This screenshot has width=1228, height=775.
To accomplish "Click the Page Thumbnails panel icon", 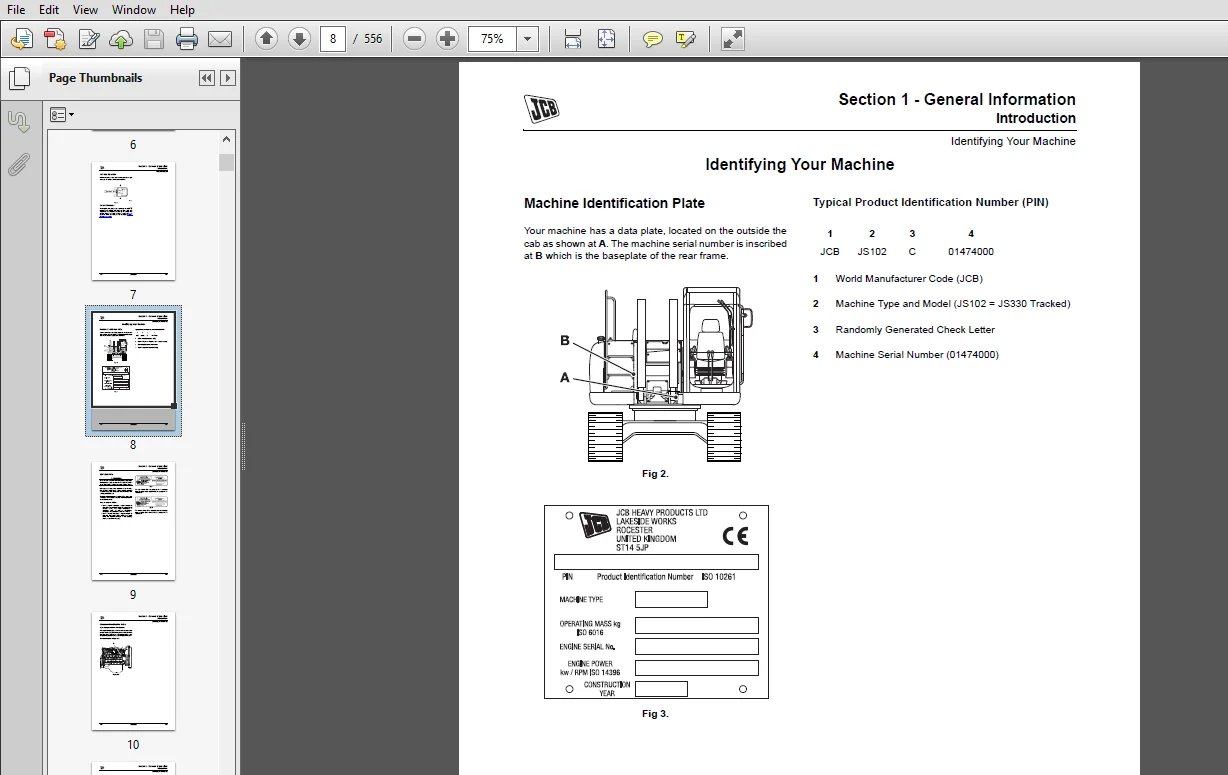I will pyautogui.click(x=18, y=78).
